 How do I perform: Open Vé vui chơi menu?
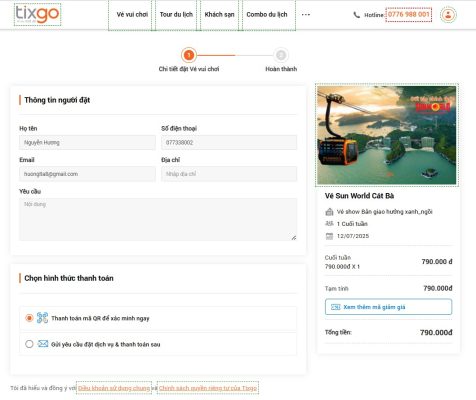(x=132, y=15)
